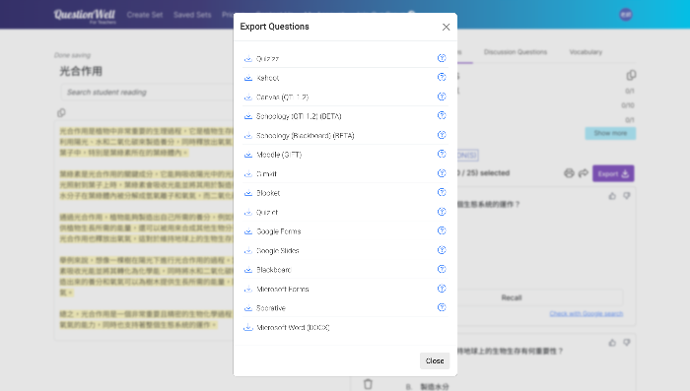Click the purple Export button

pos(613,174)
